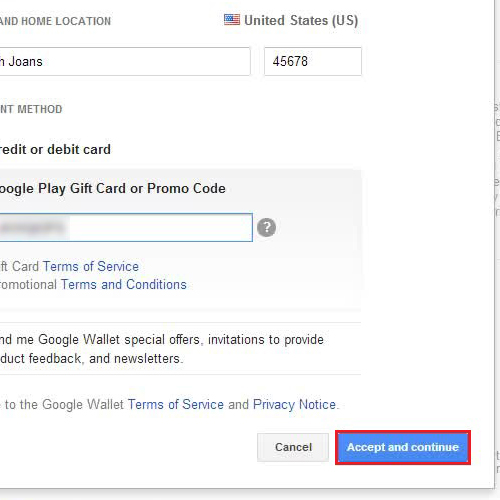The width and height of the screenshot is (500, 500).
Task: Select Google Play Gift Card or Promo Code
Action: click(113, 188)
